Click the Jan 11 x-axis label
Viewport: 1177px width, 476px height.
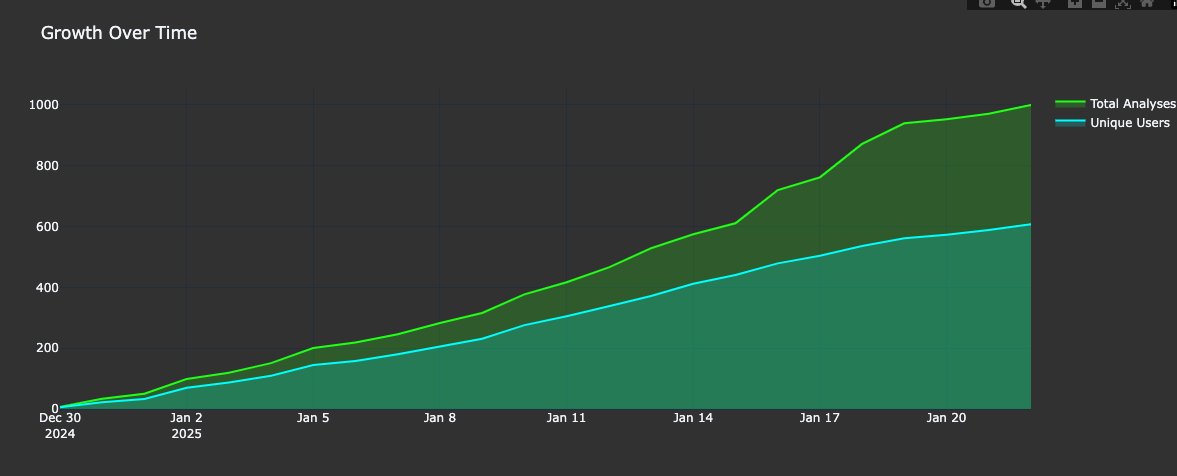pos(566,418)
